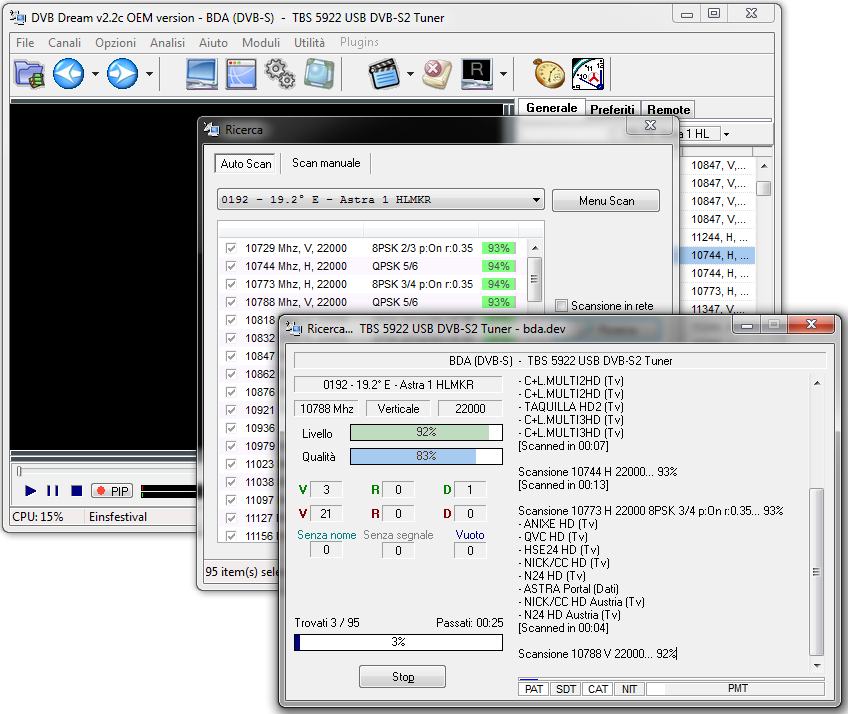Click the green snapshot frame icon
This screenshot has height=714, width=848.
pos(319,74)
